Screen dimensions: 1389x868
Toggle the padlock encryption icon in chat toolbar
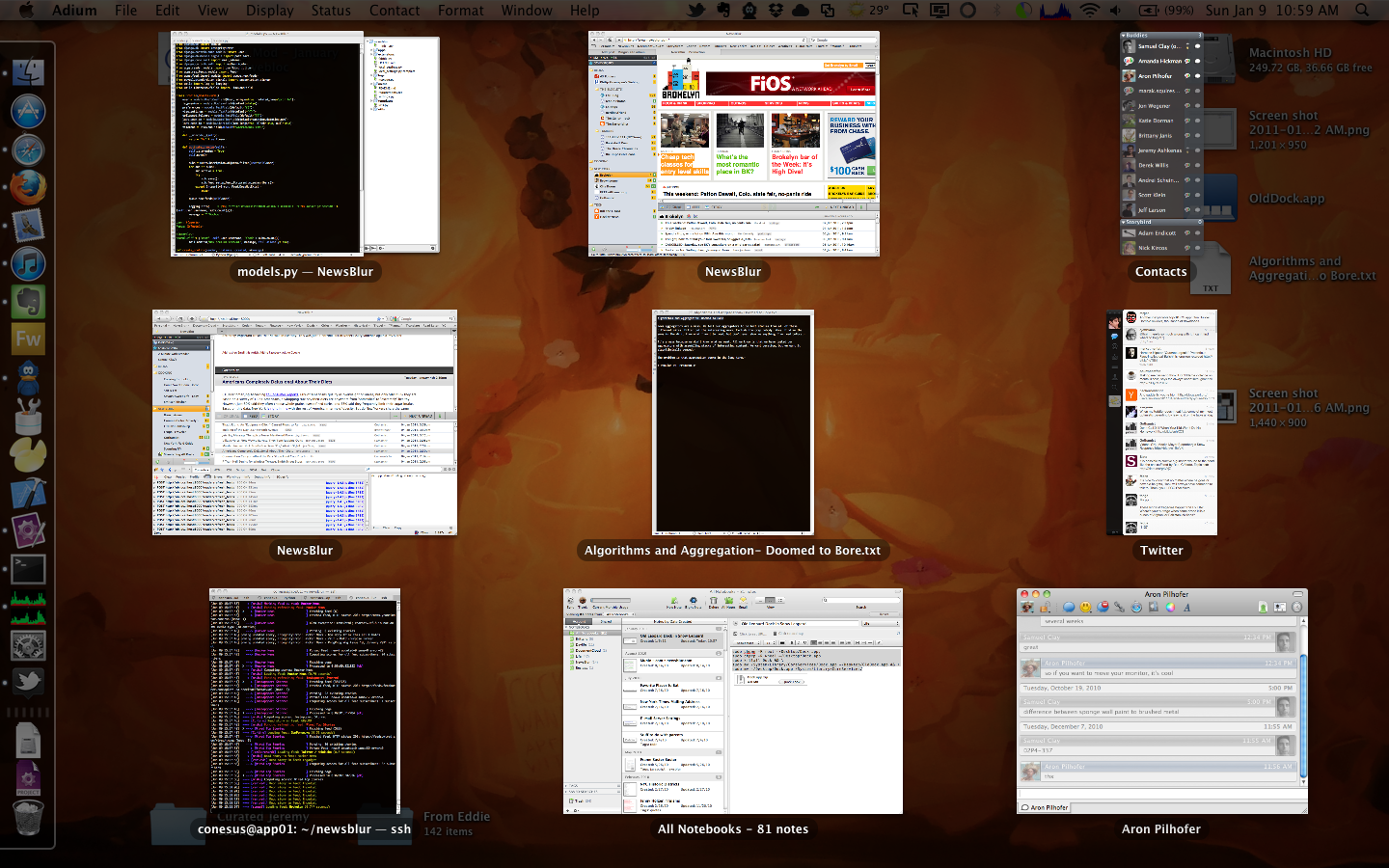1045,607
